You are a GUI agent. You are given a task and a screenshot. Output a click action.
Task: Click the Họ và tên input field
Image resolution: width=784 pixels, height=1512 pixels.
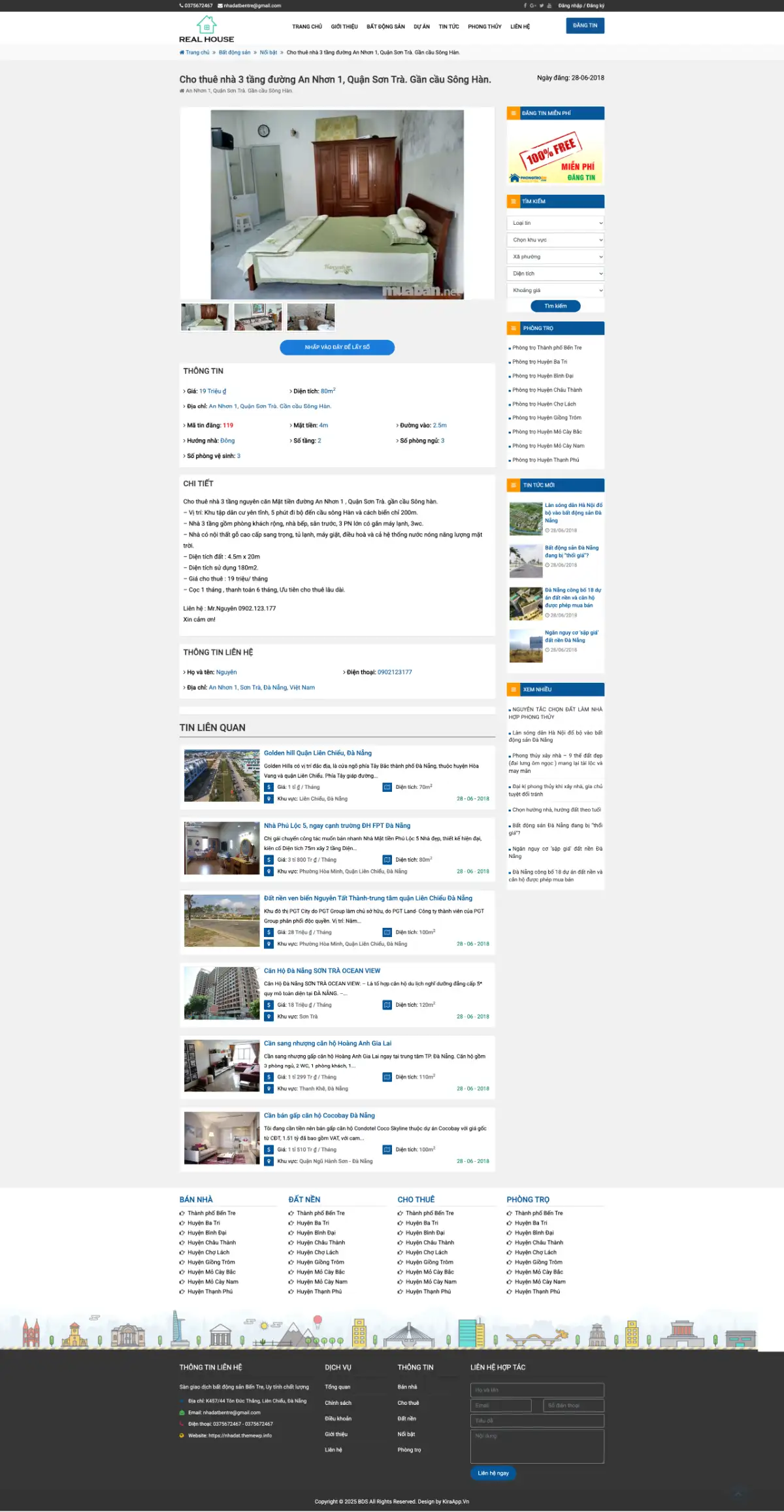click(536, 1390)
